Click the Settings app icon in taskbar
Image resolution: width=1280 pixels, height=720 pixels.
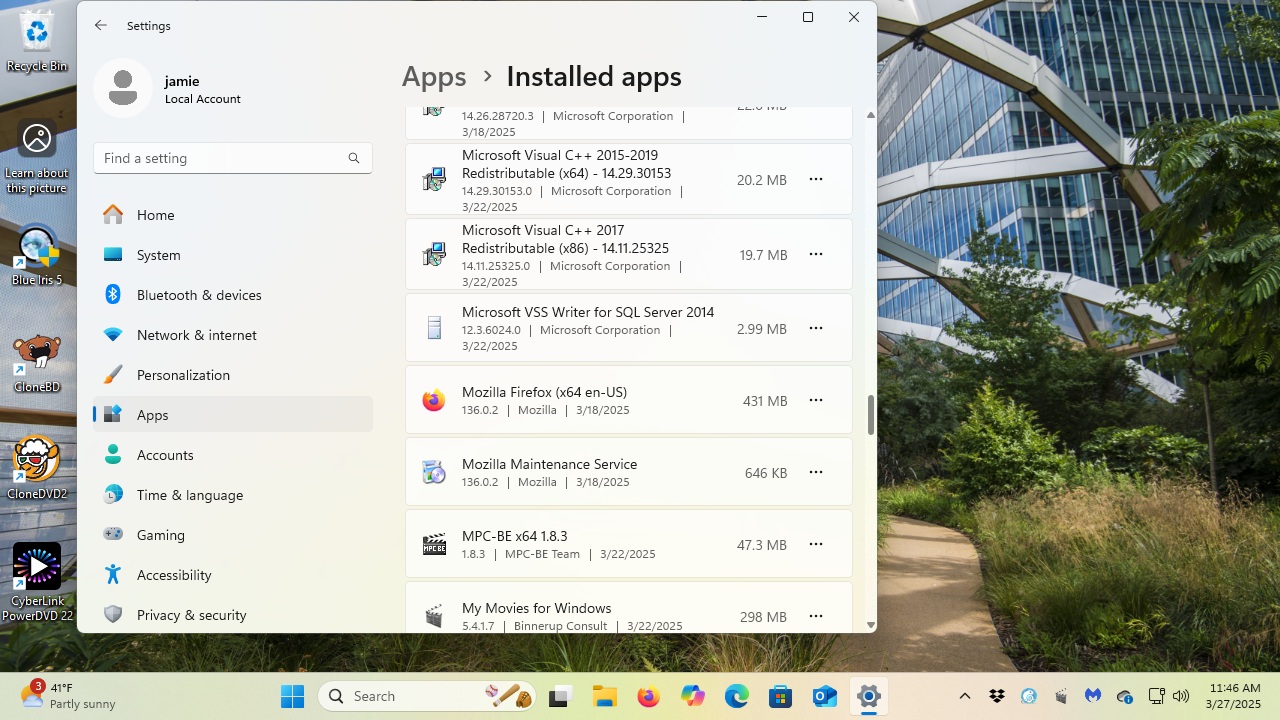click(x=868, y=696)
